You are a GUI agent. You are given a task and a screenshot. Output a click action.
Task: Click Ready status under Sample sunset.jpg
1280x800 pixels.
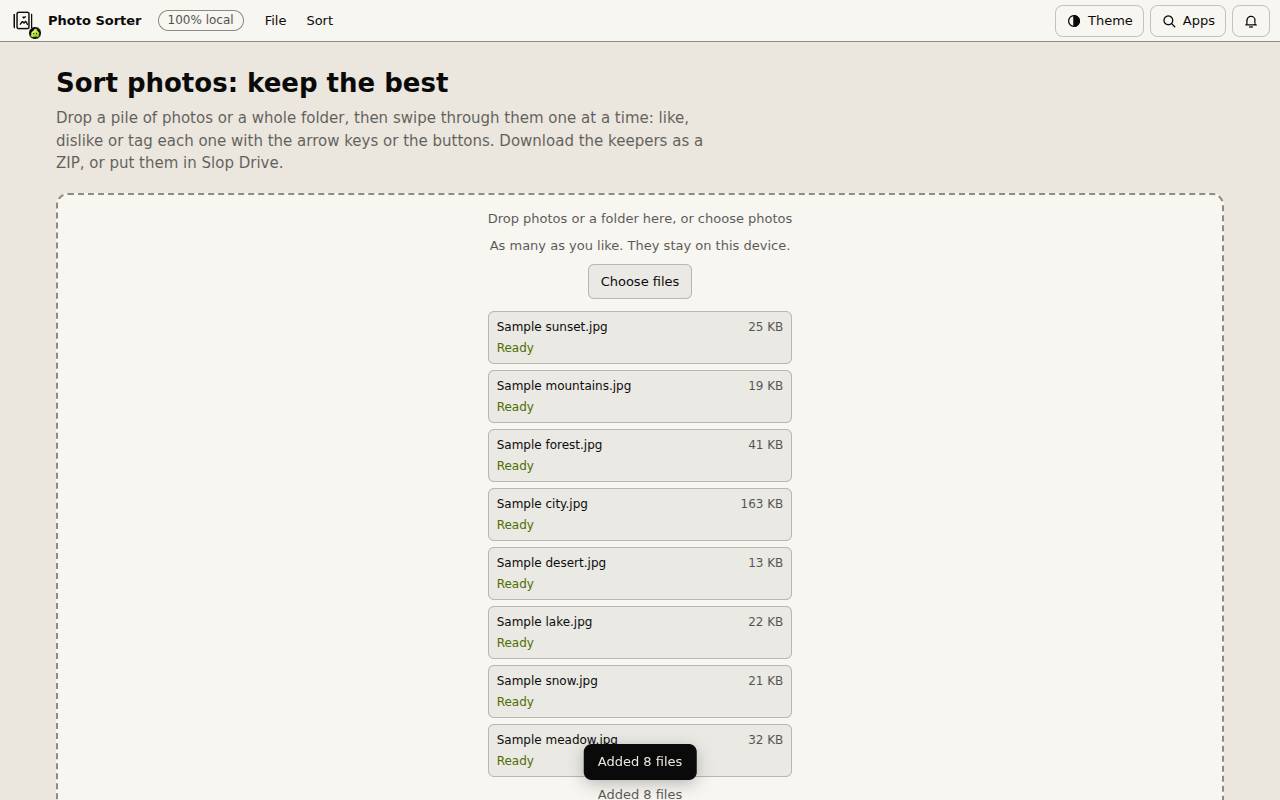pyautogui.click(x=515, y=348)
